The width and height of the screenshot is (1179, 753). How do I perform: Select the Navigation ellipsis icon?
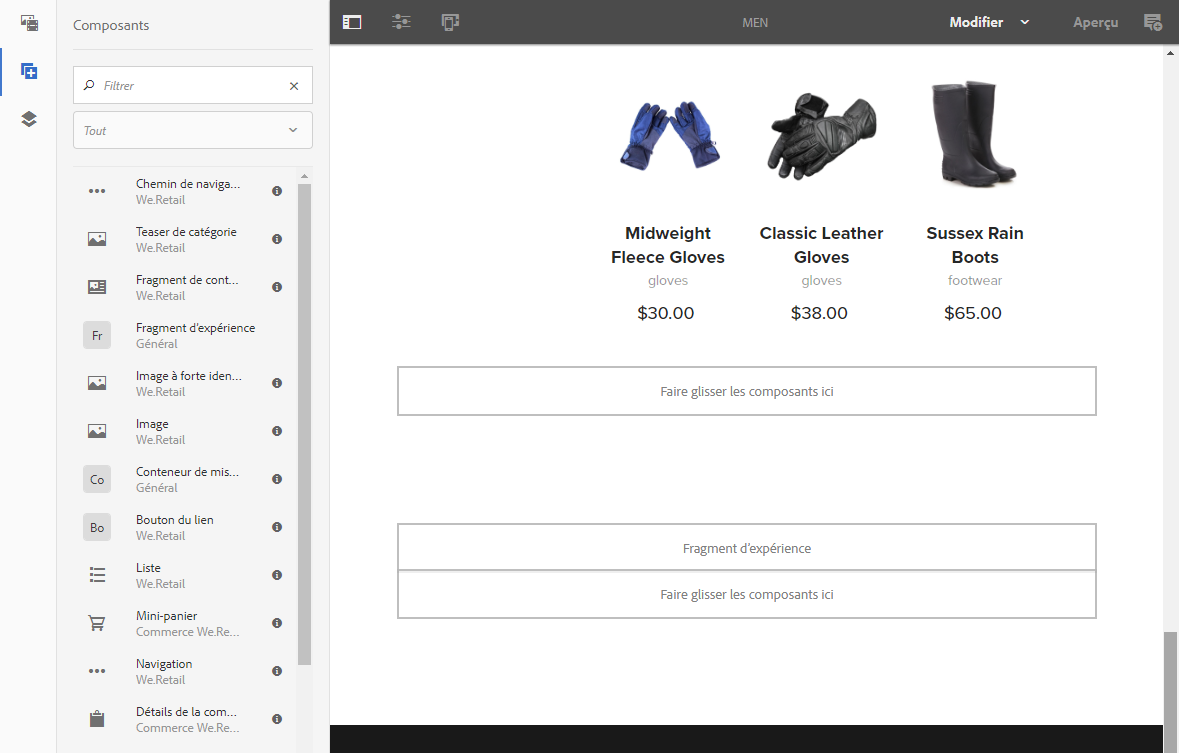point(97,671)
